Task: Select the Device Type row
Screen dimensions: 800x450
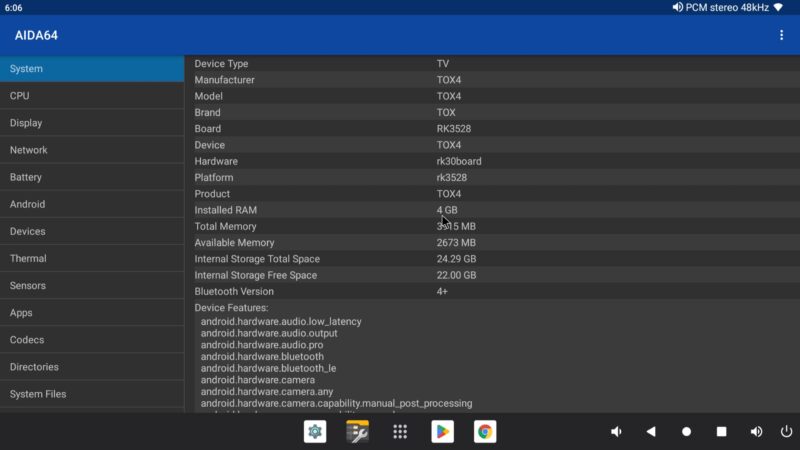Action: [492, 63]
